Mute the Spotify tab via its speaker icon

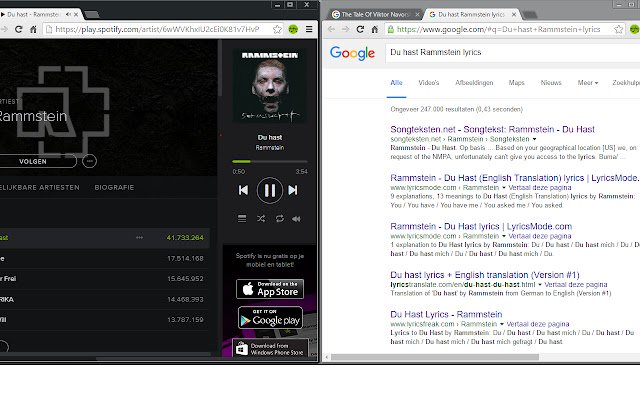click(x=68, y=14)
